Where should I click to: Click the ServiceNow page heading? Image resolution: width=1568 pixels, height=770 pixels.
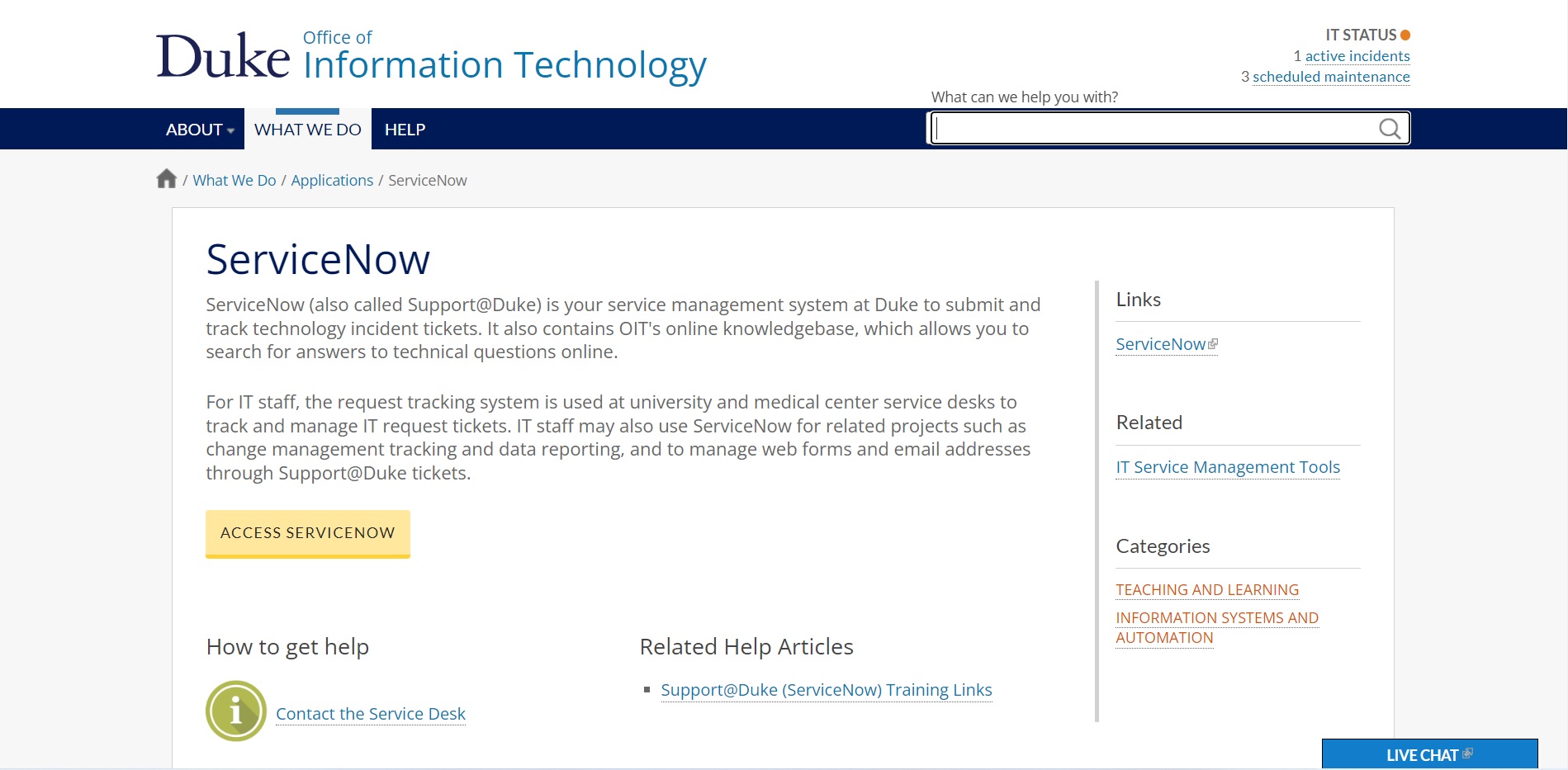pyautogui.click(x=318, y=259)
